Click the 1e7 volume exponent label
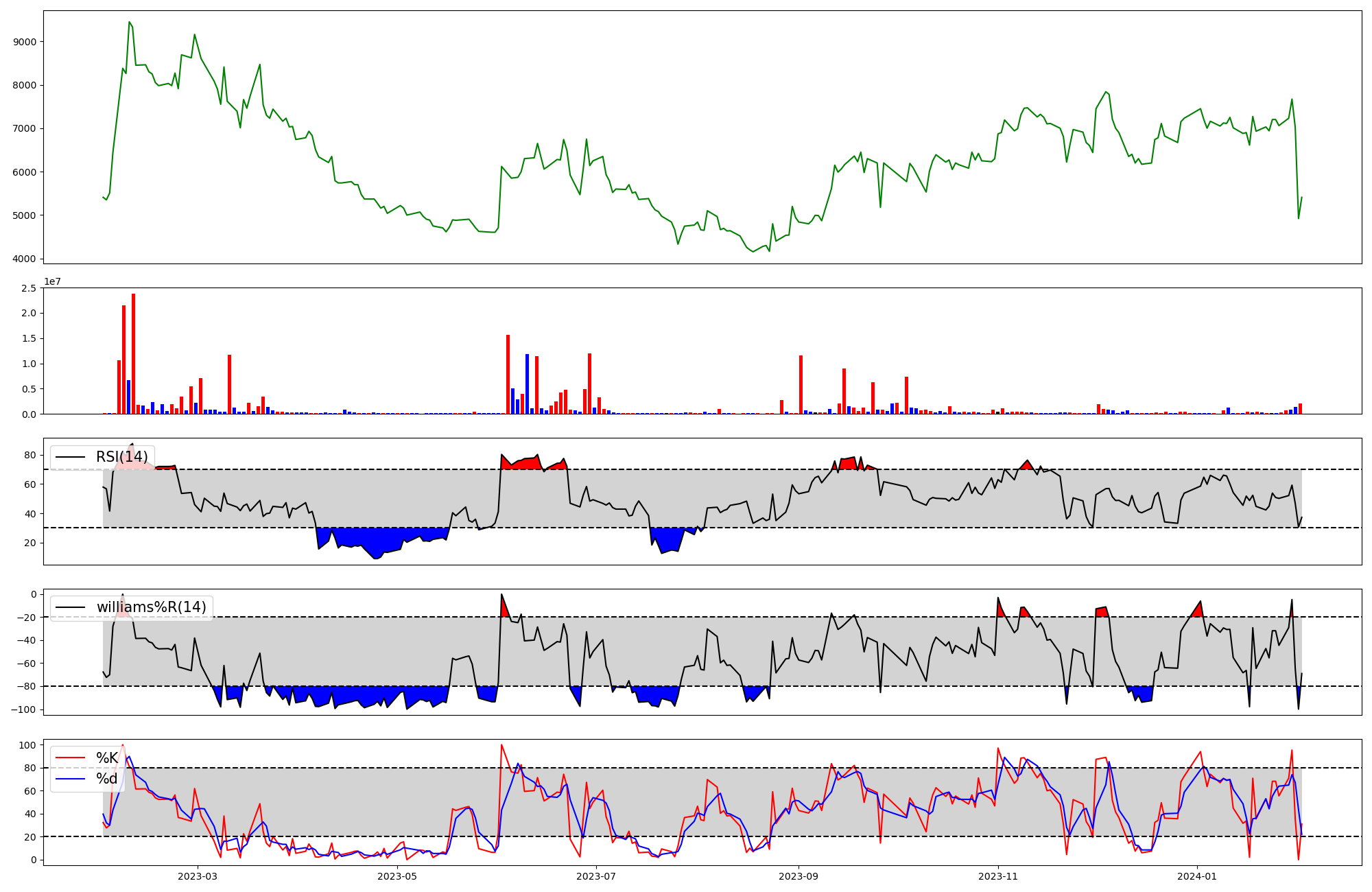This screenshot has height=892, width=1372. tap(52, 282)
